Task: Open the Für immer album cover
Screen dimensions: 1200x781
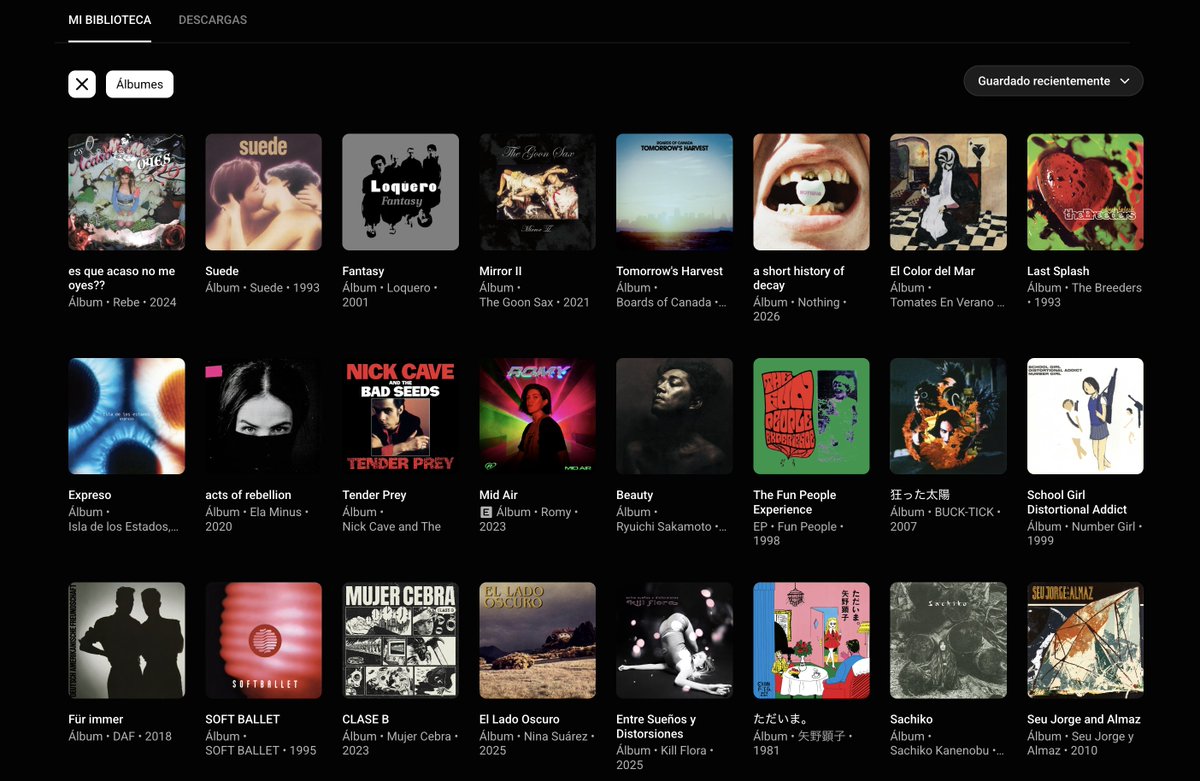Action: tap(127, 640)
